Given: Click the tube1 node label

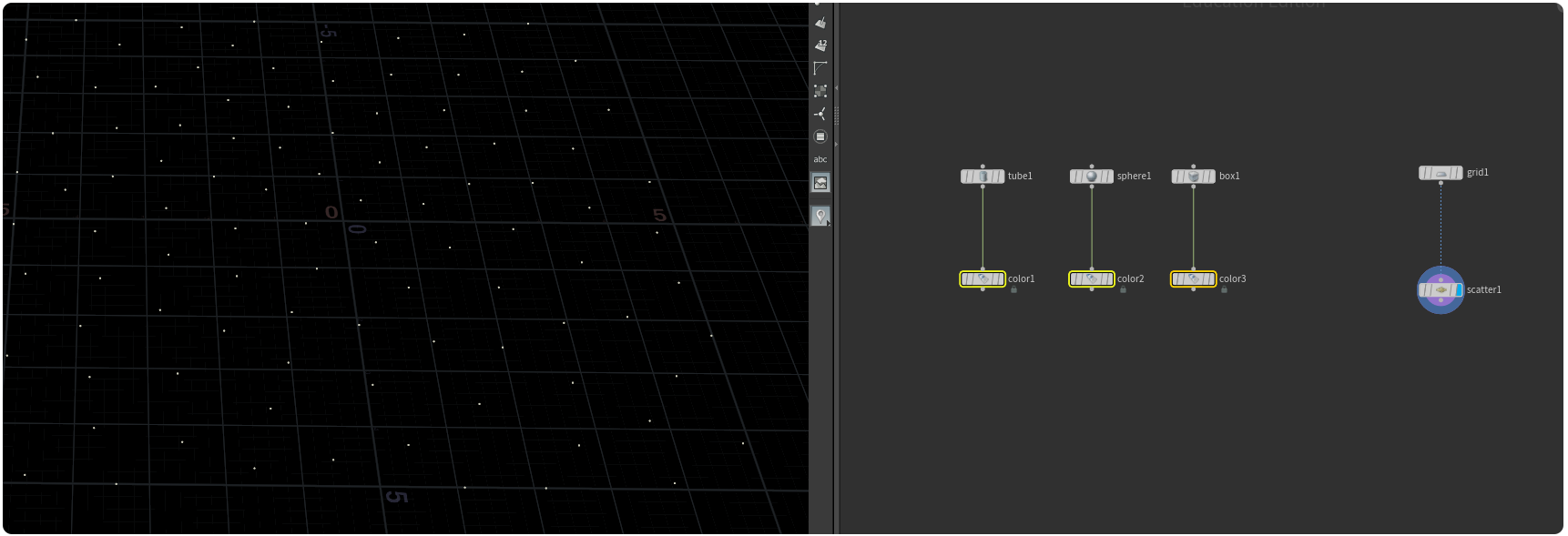Looking at the screenshot, I should (x=1020, y=177).
